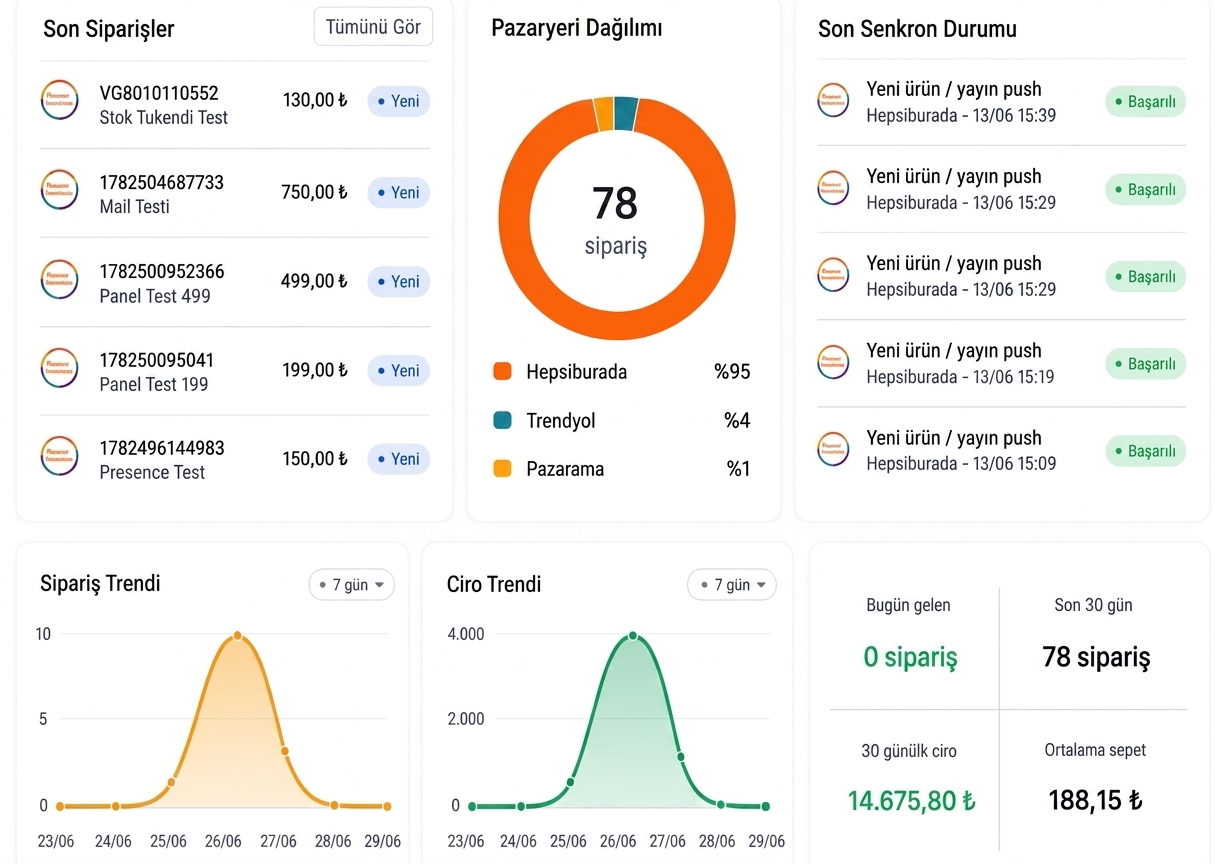Click logo icon beside Presence Test order
Screen dimensions: 1215x864
point(59,456)
